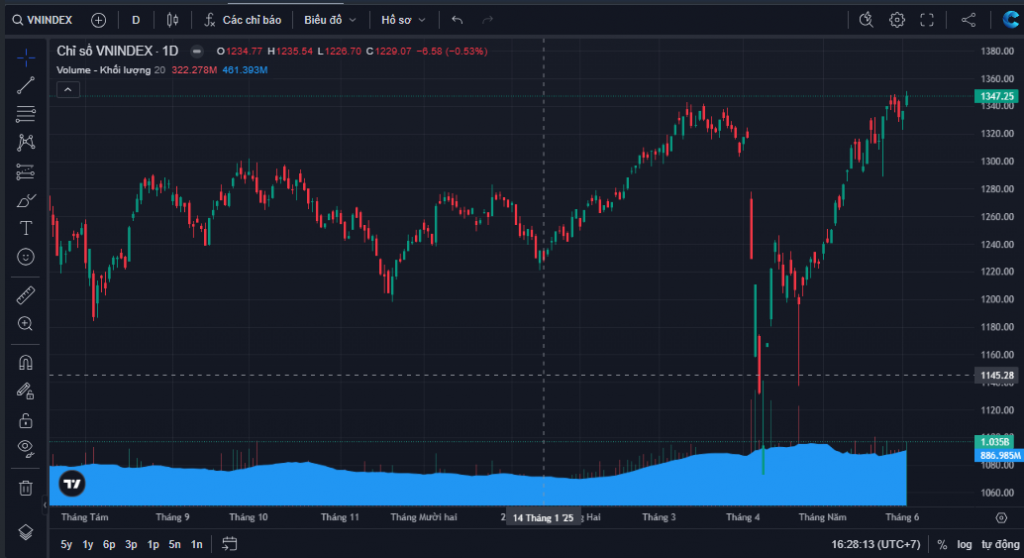Set range to 1n
Image resolution: width=1024 pixels, height=558 pixels.
pos(196,544)
